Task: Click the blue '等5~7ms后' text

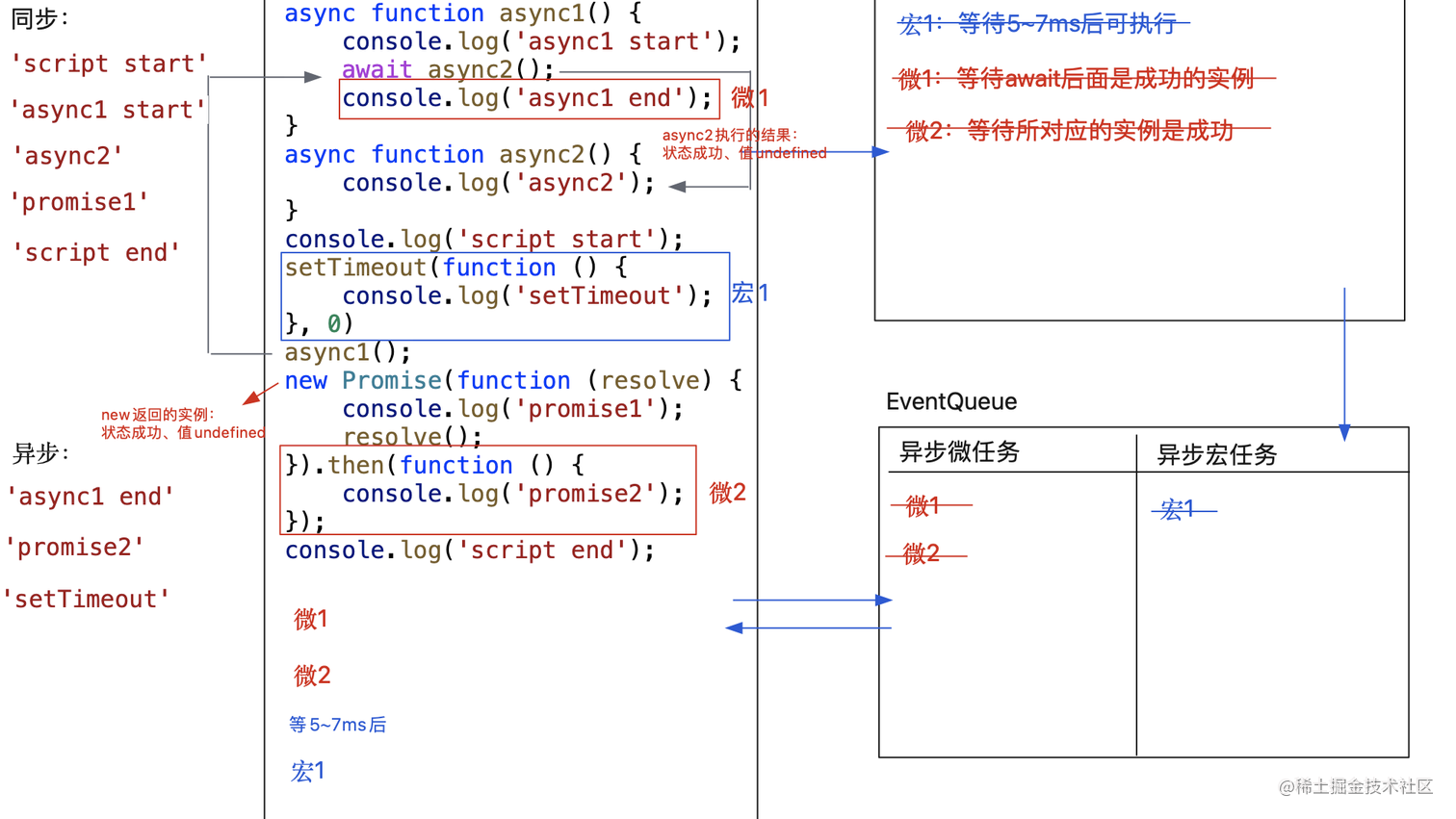Action: (338, 725)
